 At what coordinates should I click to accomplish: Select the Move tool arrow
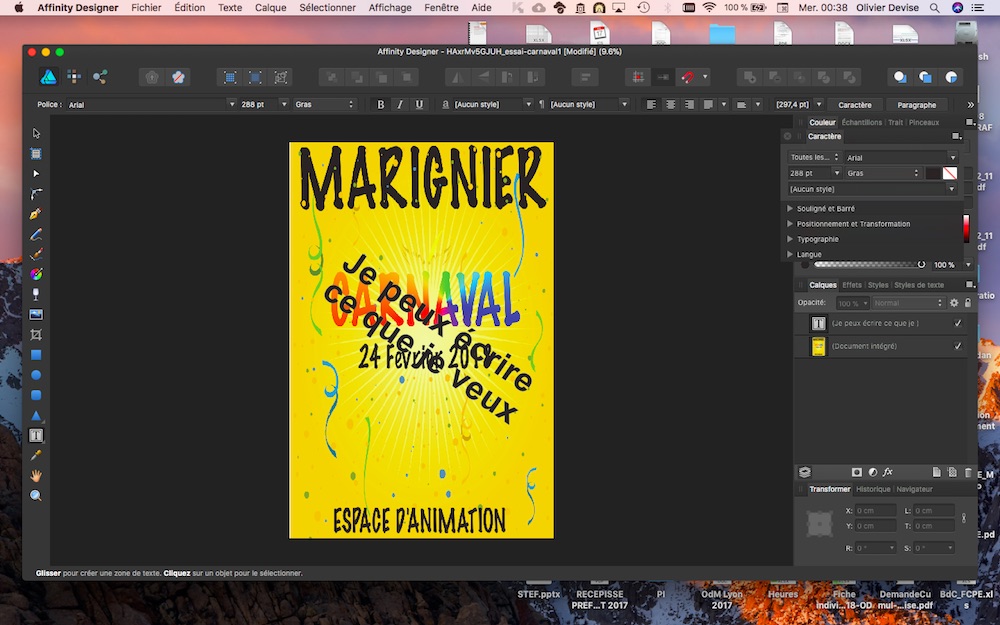pyautogui.click(x=36, y=133)
